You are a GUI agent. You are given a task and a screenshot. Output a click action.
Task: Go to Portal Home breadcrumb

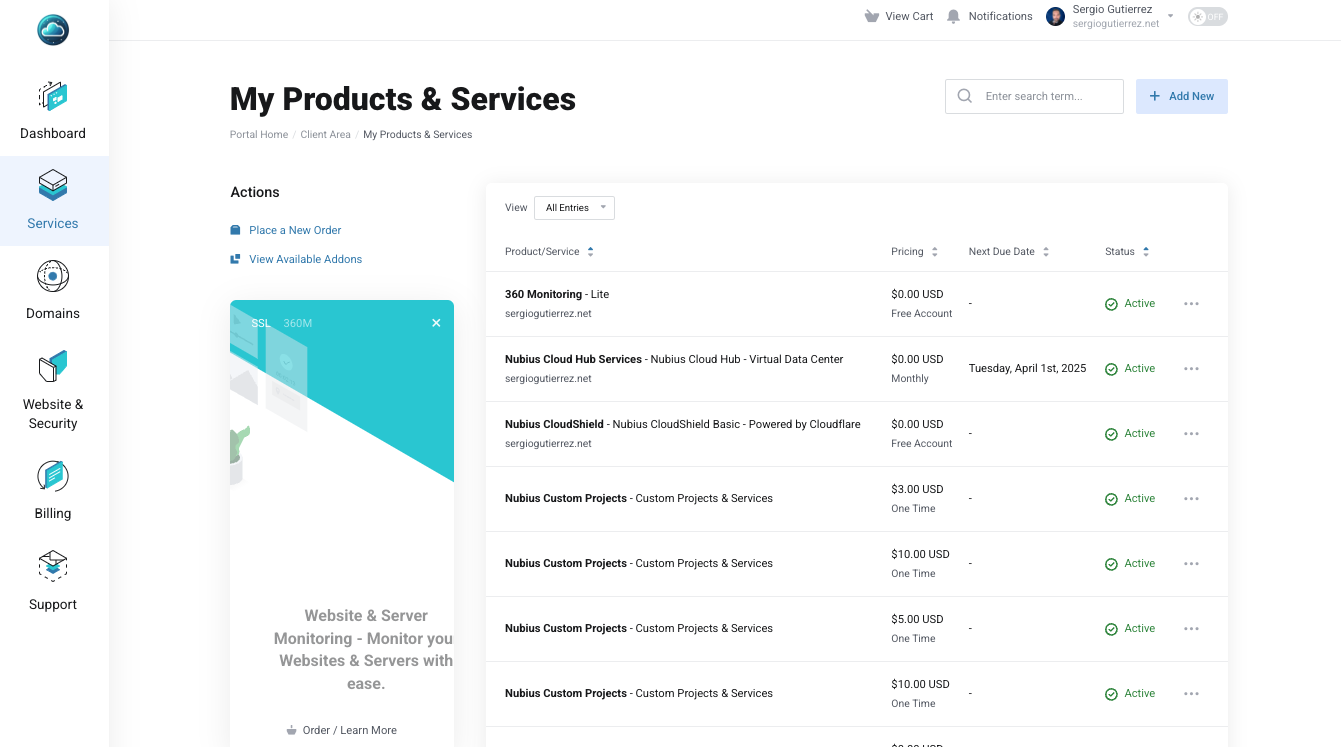[x=259, y=134]
